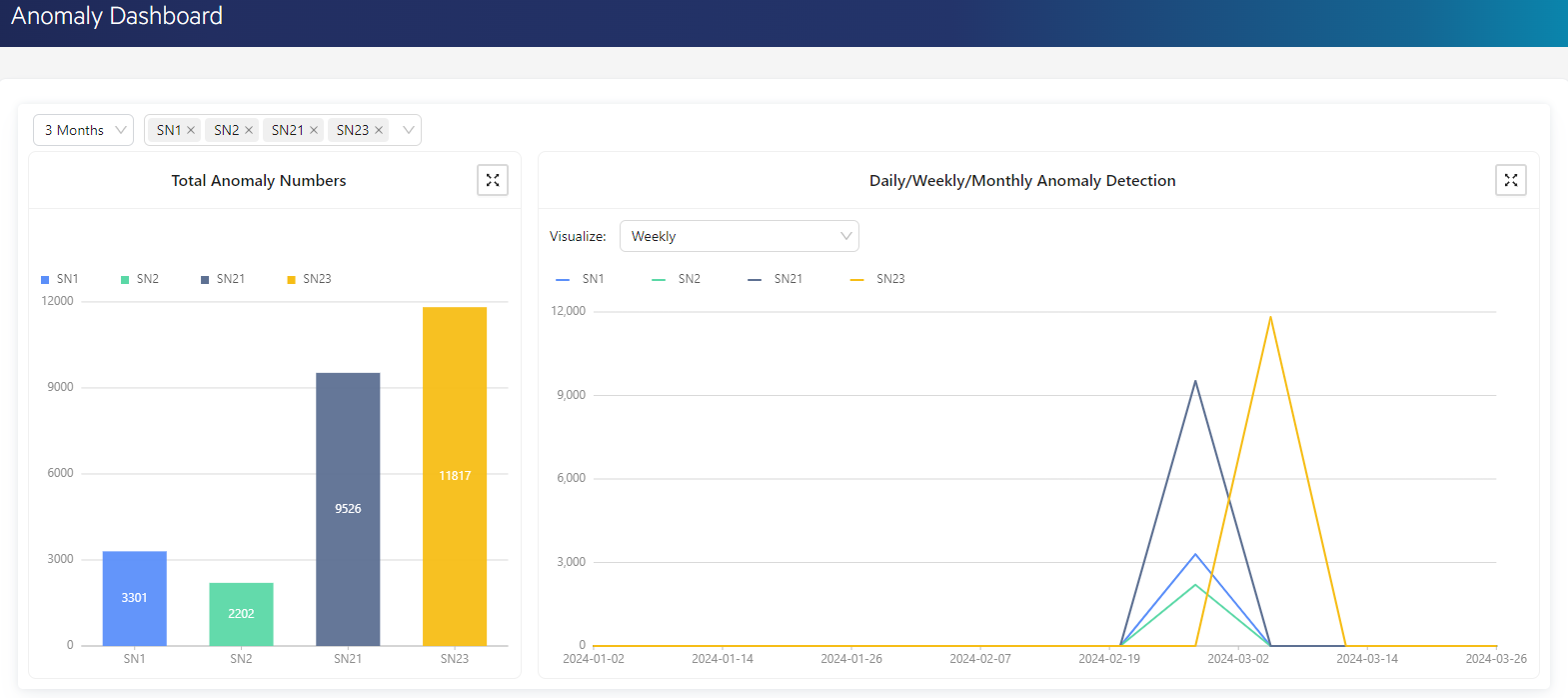The height and width of the screenshot is (698, 1568).
Task: Expand the Total Anomaly Numbers chart fullscreen
Action: coord(493,180)
